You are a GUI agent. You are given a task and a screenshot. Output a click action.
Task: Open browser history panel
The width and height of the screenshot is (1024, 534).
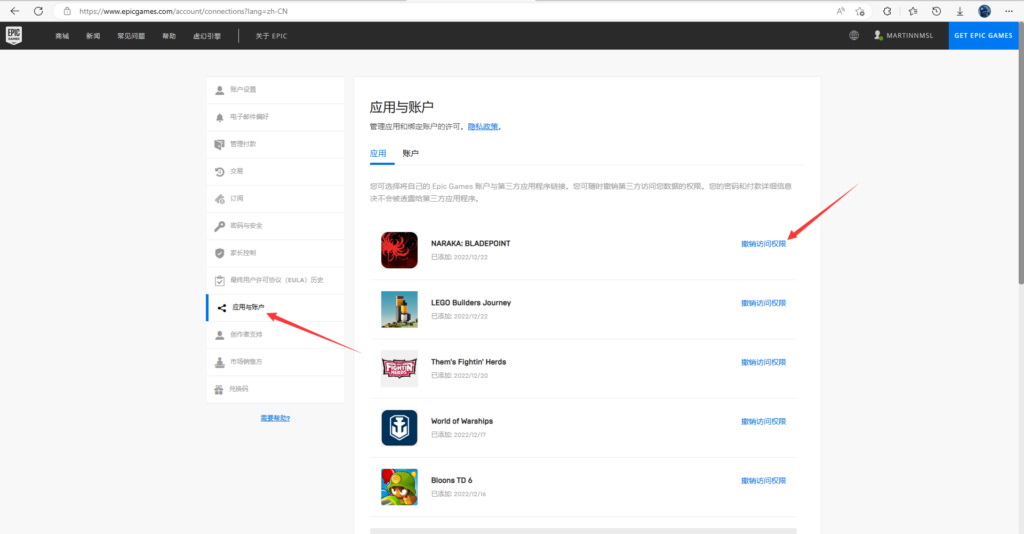click(x=936, y=11)
